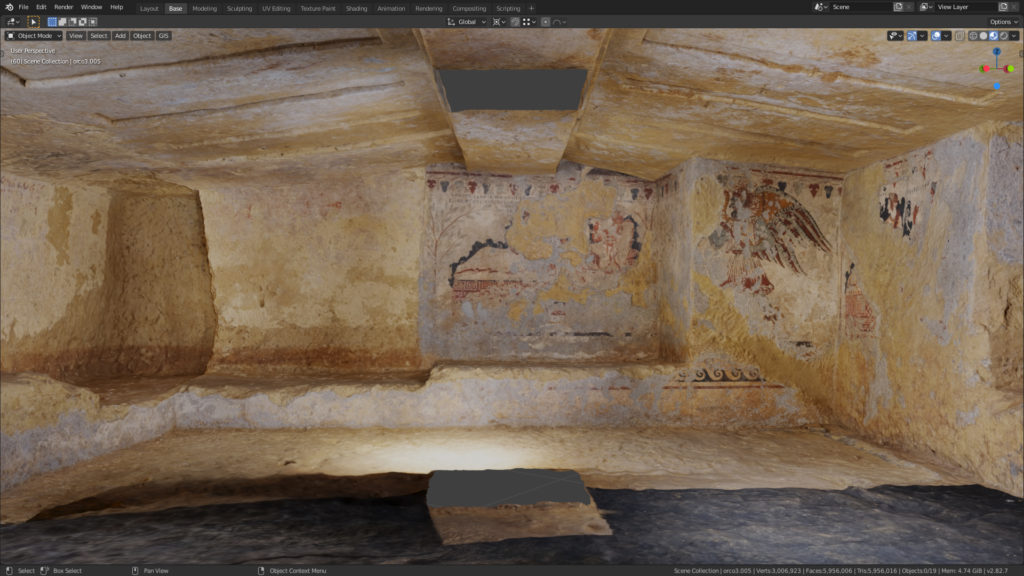Viewport: 1024px width, 576px height.
Task: Click the red X axis gizmo handle
Action: tap(985, 69)
